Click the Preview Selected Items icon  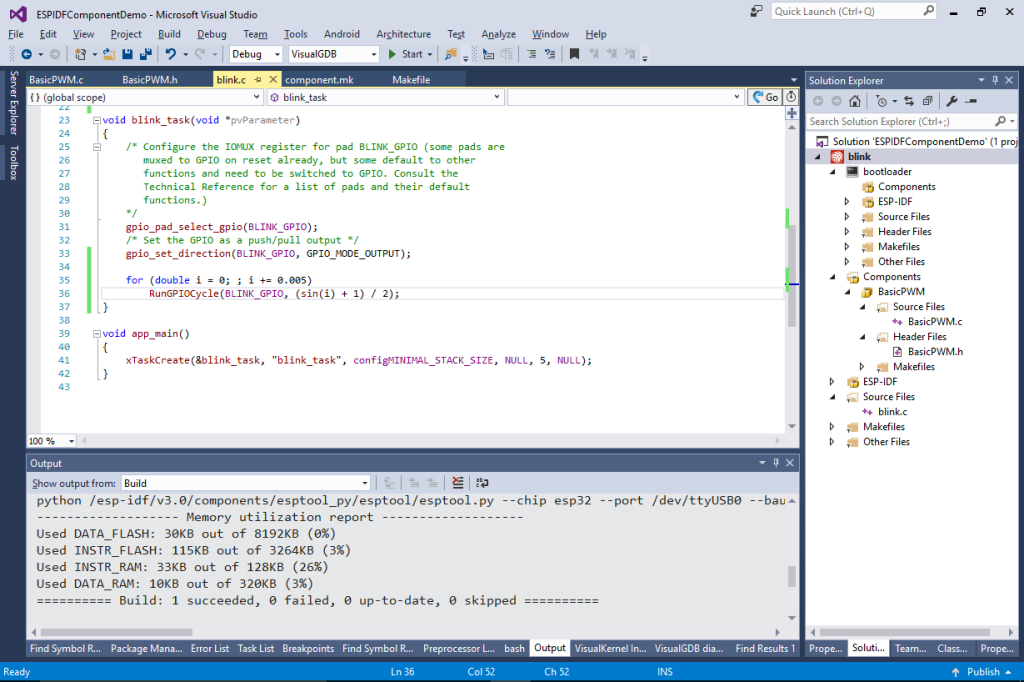pos(971,101)
